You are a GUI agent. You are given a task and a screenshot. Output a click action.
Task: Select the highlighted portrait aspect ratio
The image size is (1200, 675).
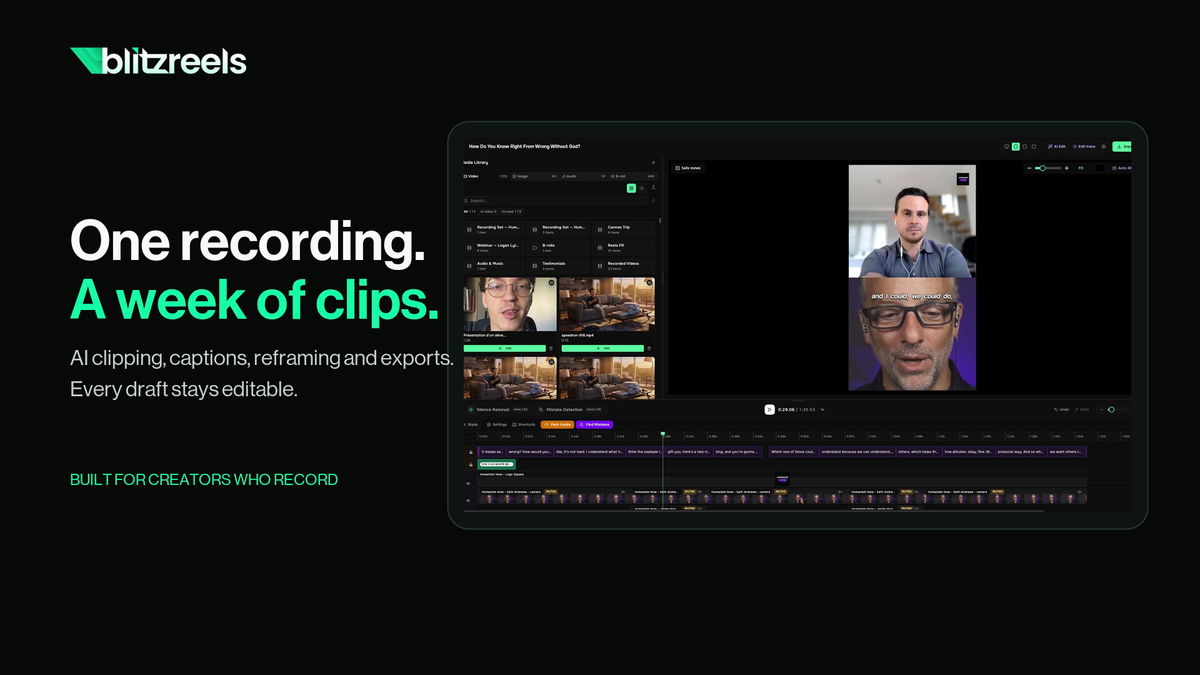(x=1015, y=146)
